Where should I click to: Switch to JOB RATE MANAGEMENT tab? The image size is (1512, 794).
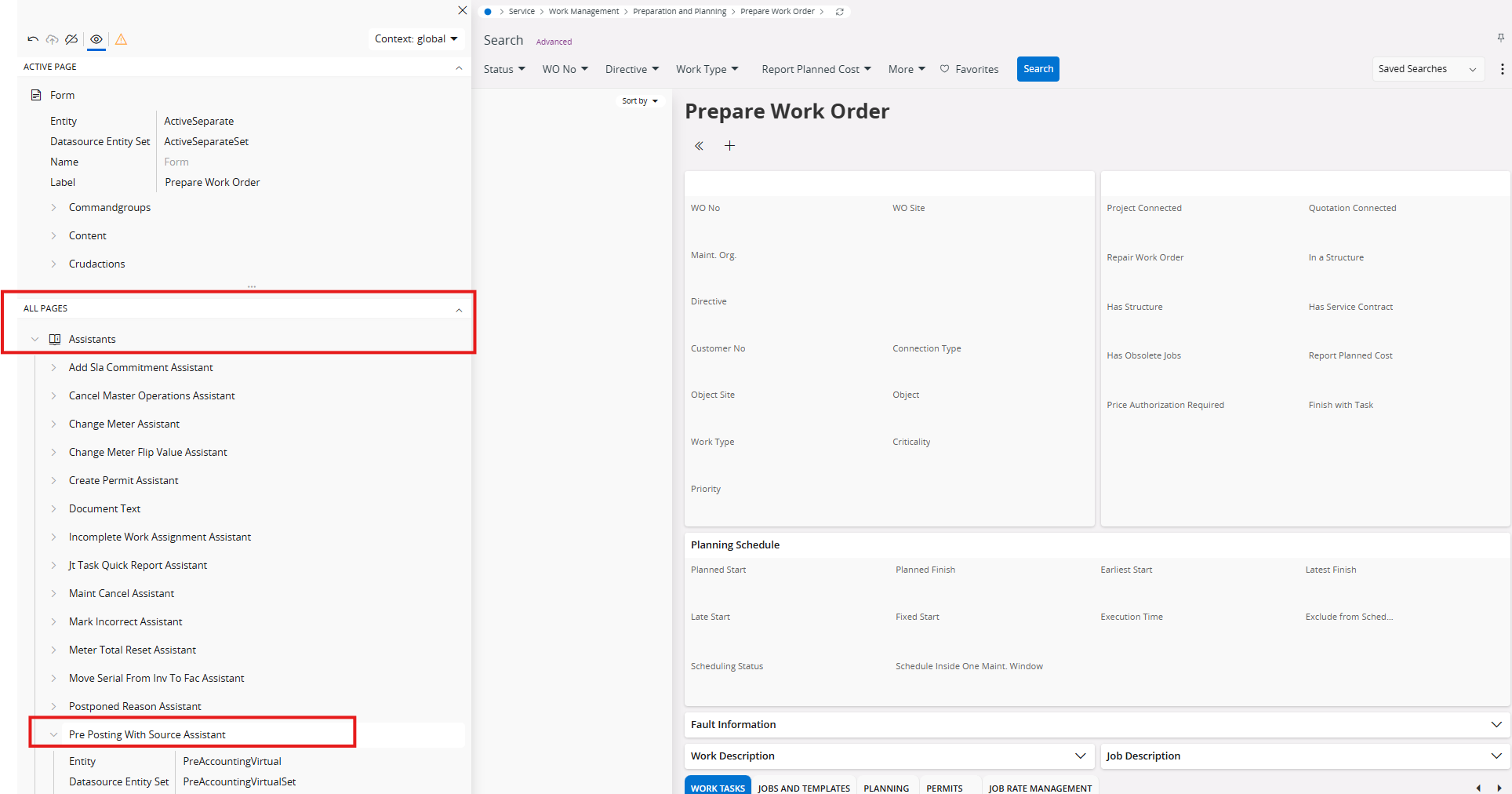click(x=1040, y=786)
